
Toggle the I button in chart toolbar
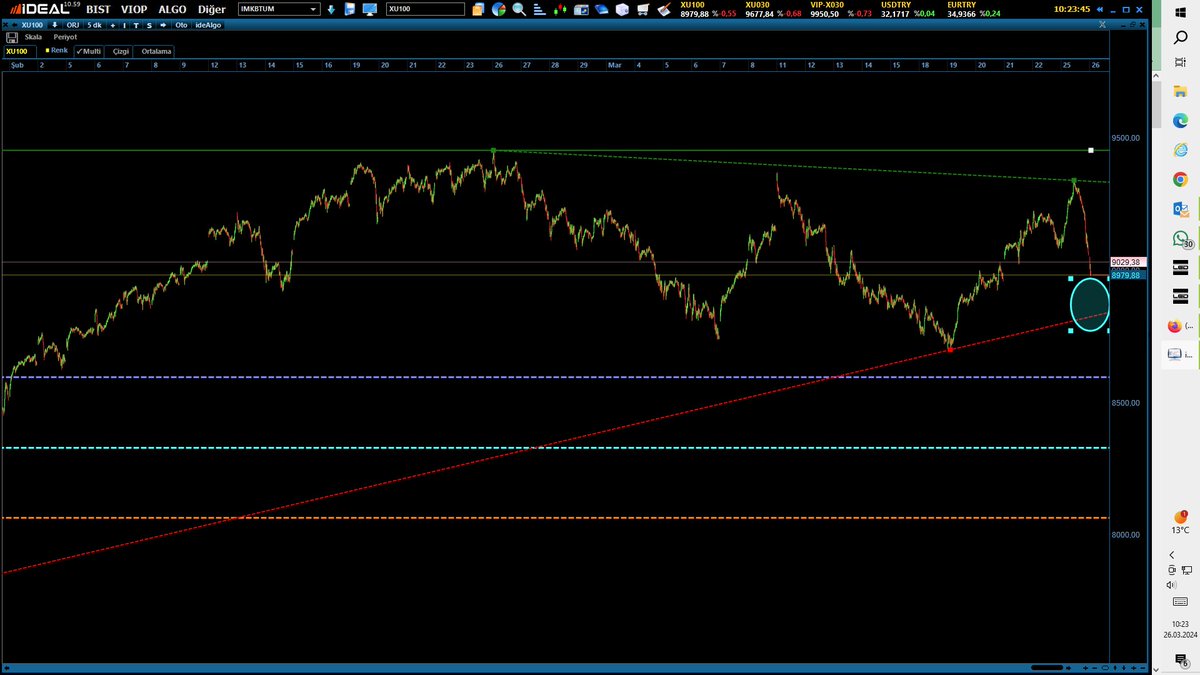click(x=124, y=25)
